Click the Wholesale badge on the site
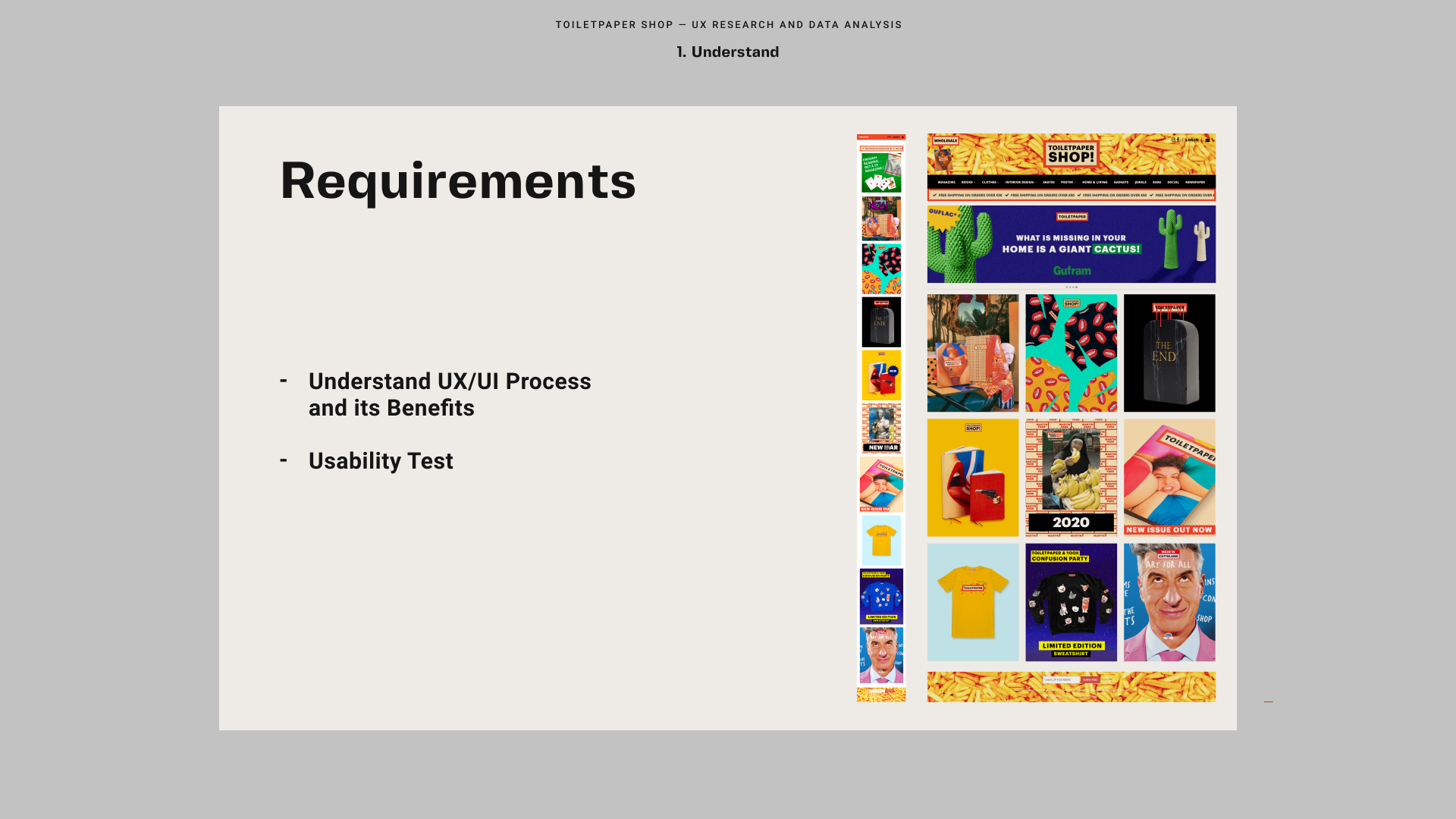1456x819 pixels. tap(946, 140)
